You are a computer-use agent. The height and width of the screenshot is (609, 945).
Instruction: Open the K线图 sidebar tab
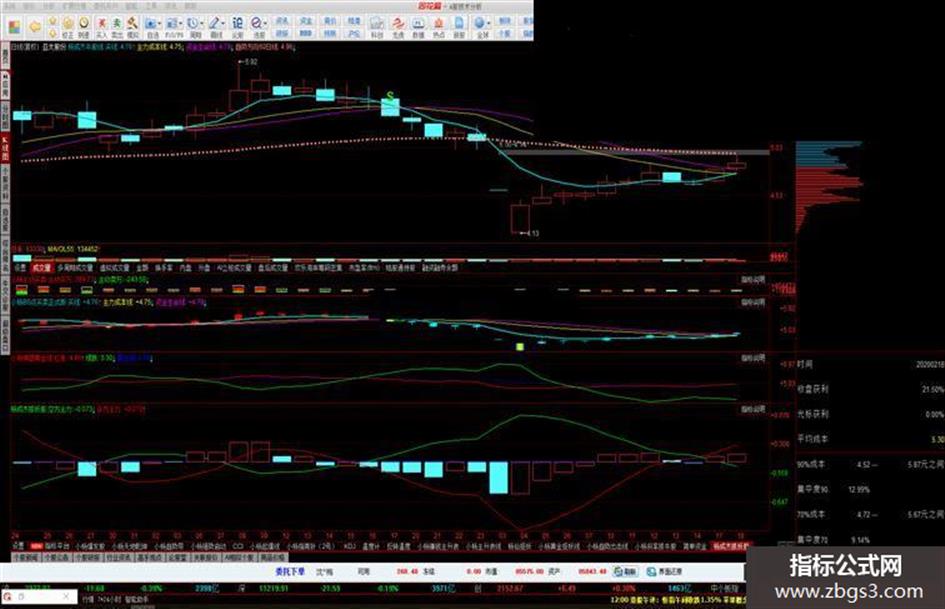click(x=5, y=146)
